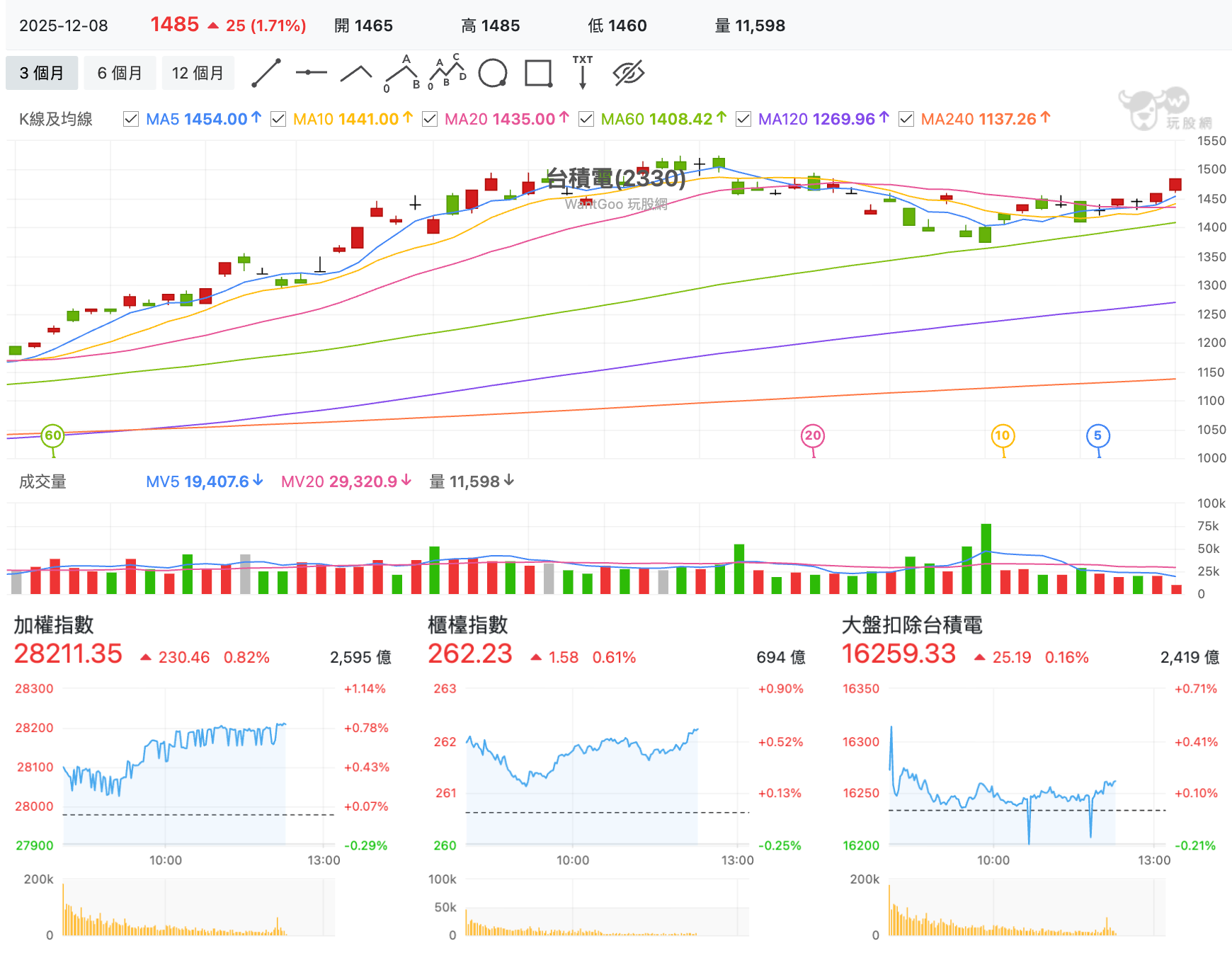Select the trend line drawing tool
Viewport: 1232px width, 953px height.
pos(266,73)
